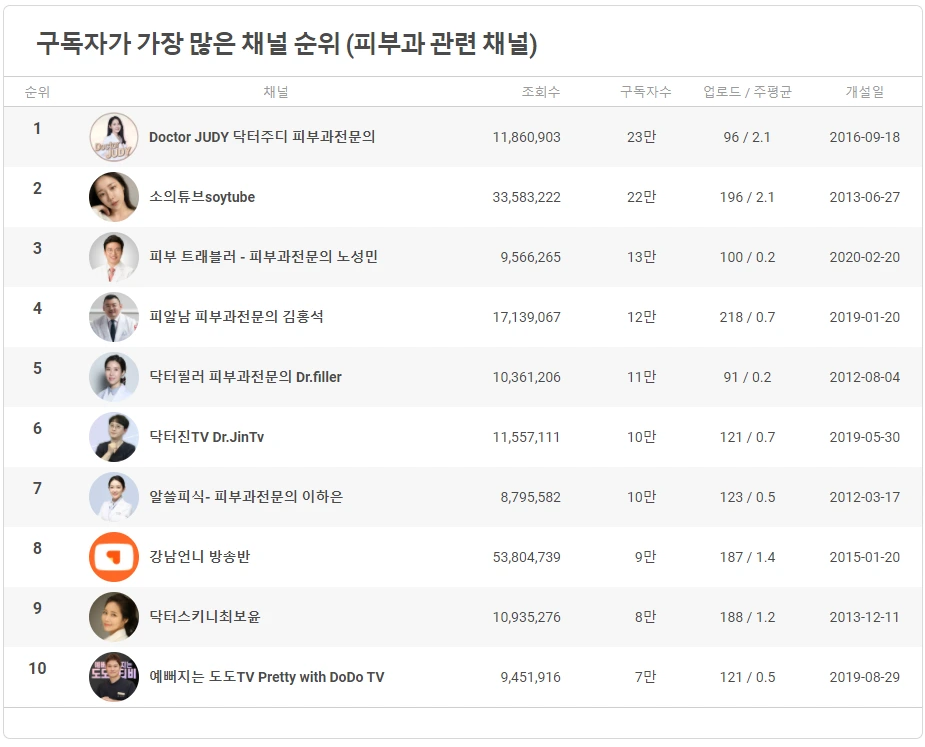925x747 pixels.
Task: Click 예뻐지는 도도TV channel logo
Action: click(x=114, y=677)
